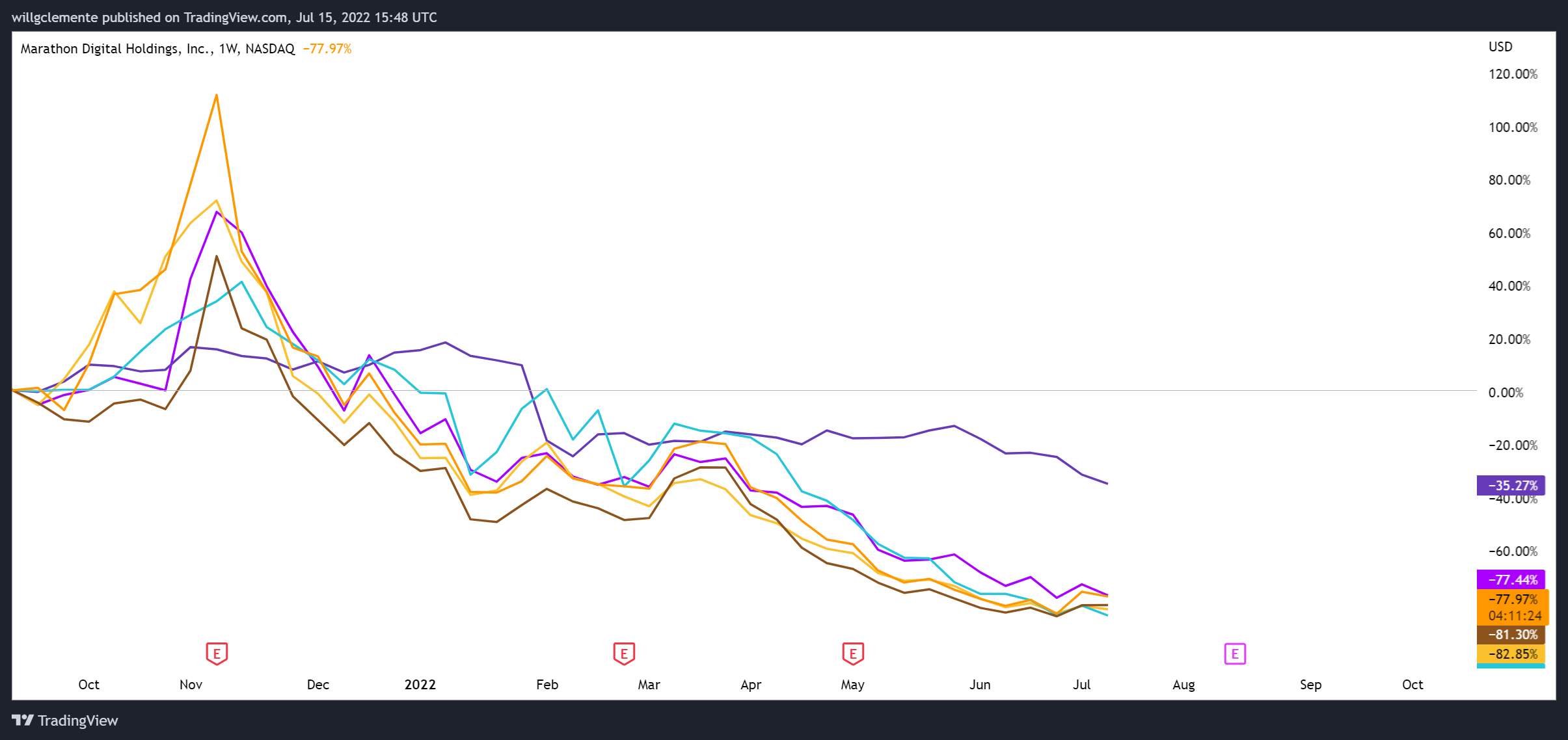
Task: Click the 0.00% price axis label
Action: click(x=1506, y=392)
